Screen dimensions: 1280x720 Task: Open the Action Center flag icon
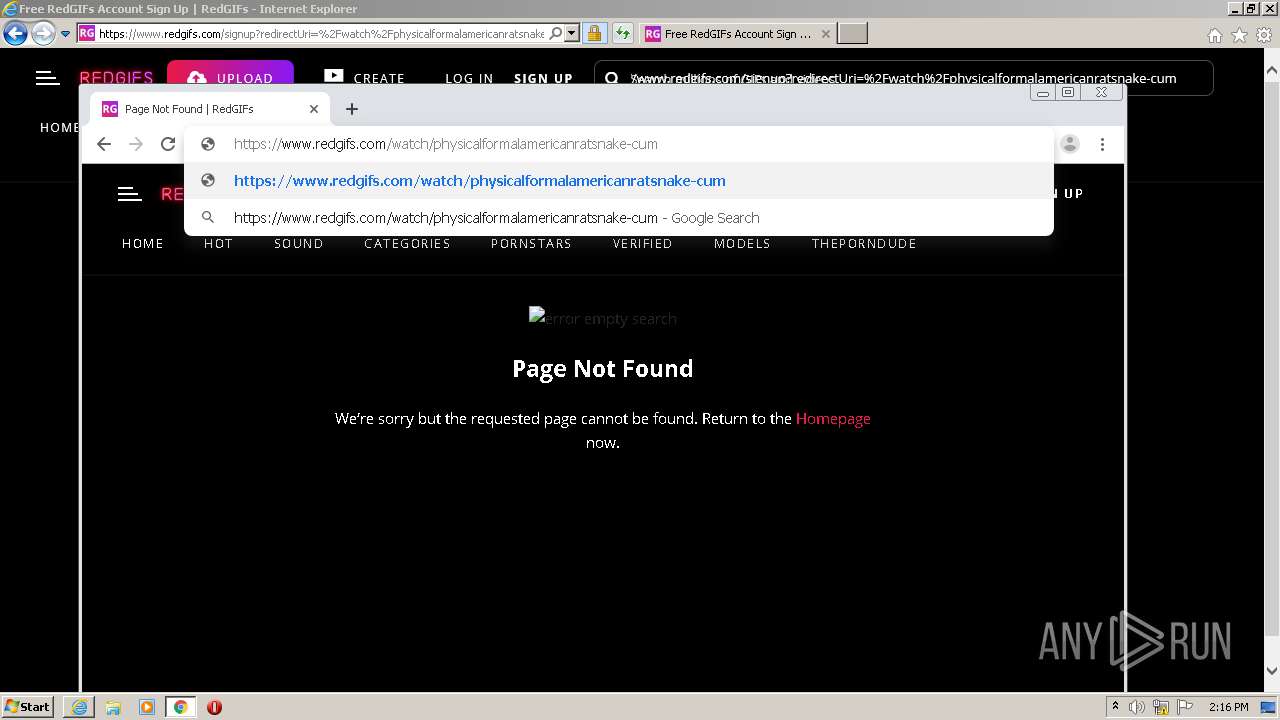pos(1186,707)
